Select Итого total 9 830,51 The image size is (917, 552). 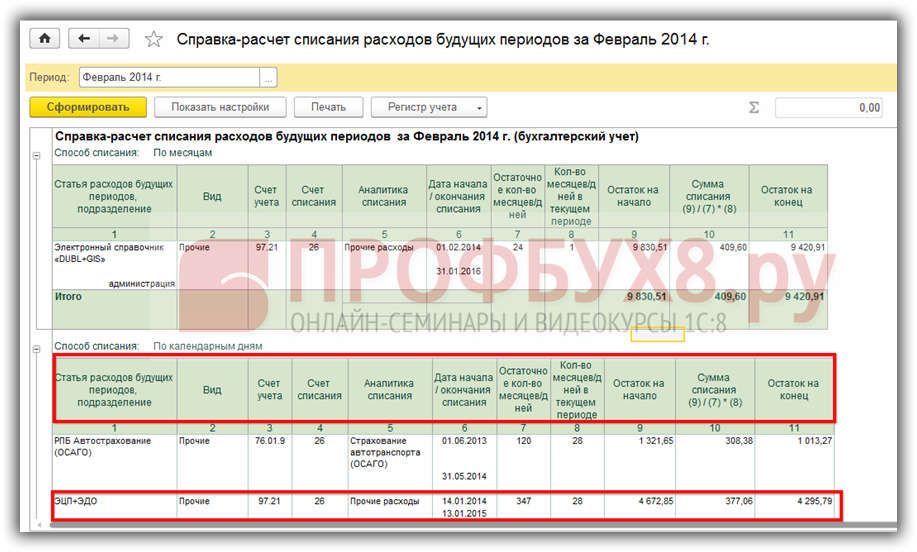pos(646,296)
